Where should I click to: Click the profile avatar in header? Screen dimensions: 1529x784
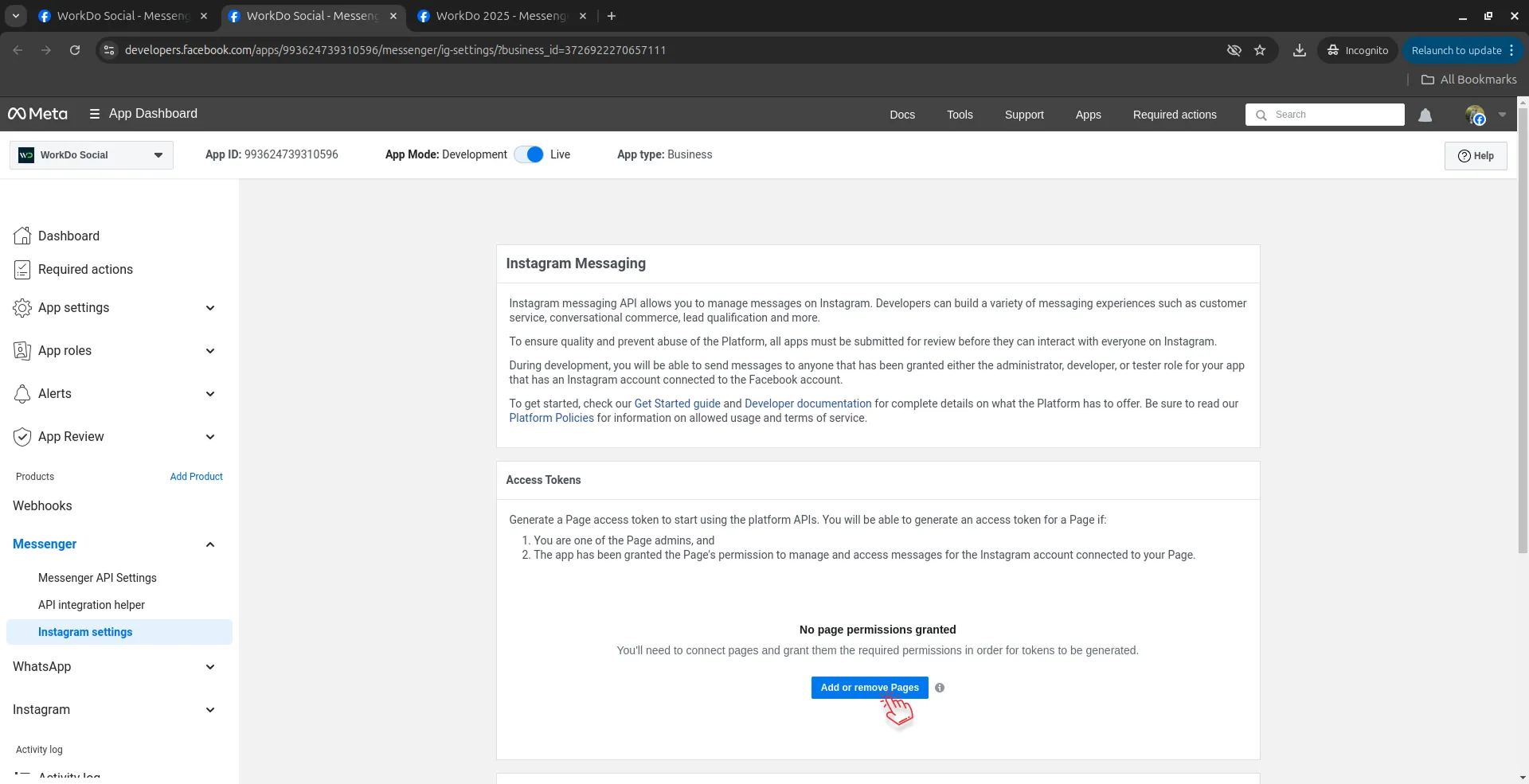[x=1475, y=115]
